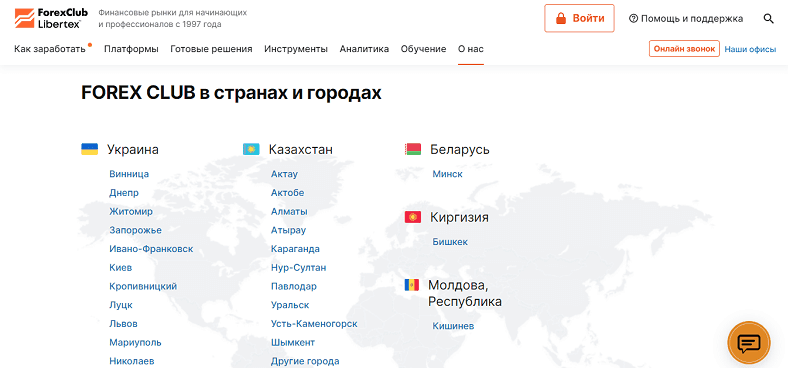The width and height of the screenshot is (788, 368).
Task: Click the Казахстан country heading
Action: coord(301,149)
